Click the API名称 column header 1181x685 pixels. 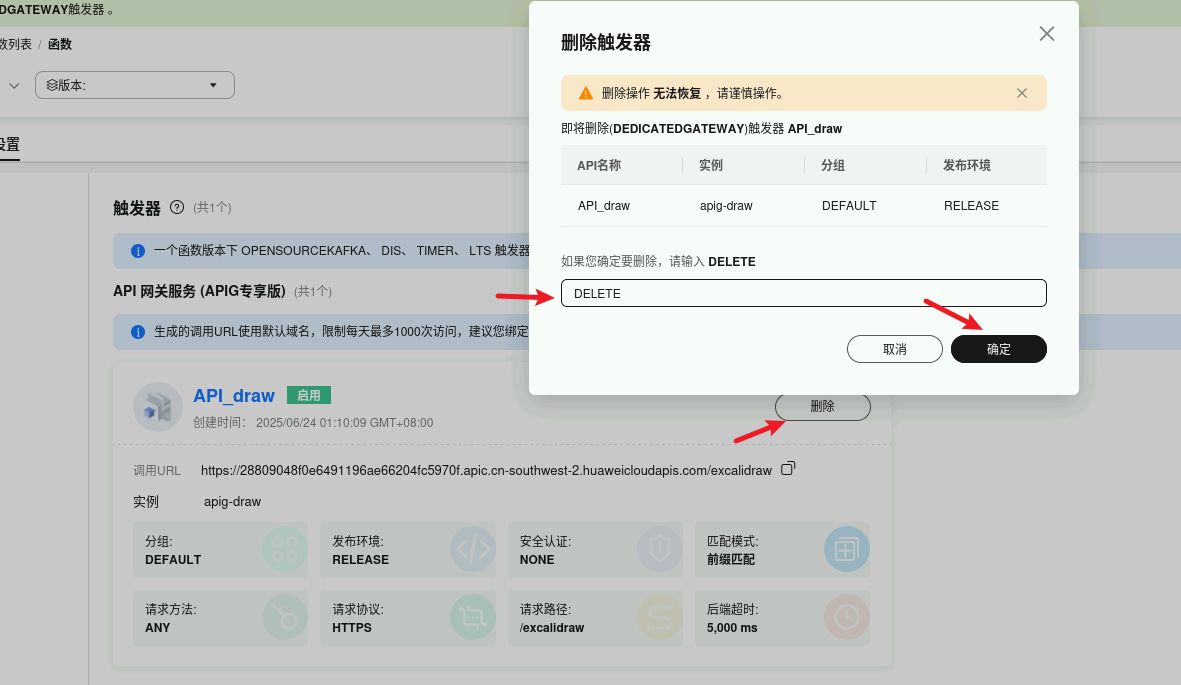pos(599,165)
